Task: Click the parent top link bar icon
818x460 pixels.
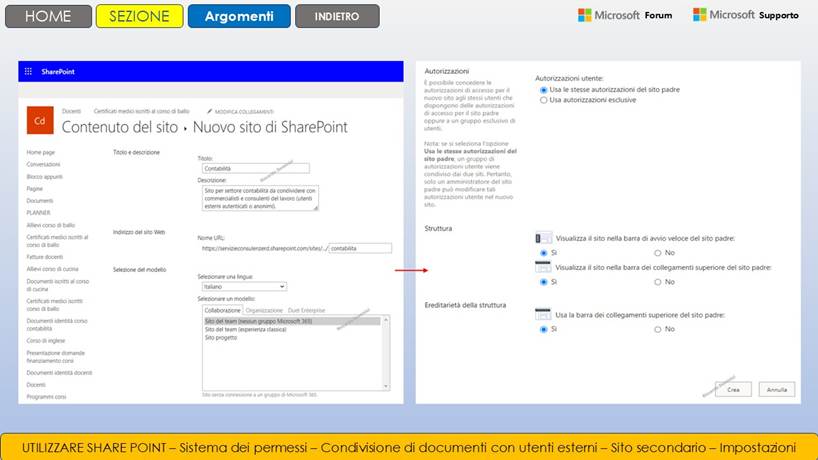Action: tap(543, 267)
